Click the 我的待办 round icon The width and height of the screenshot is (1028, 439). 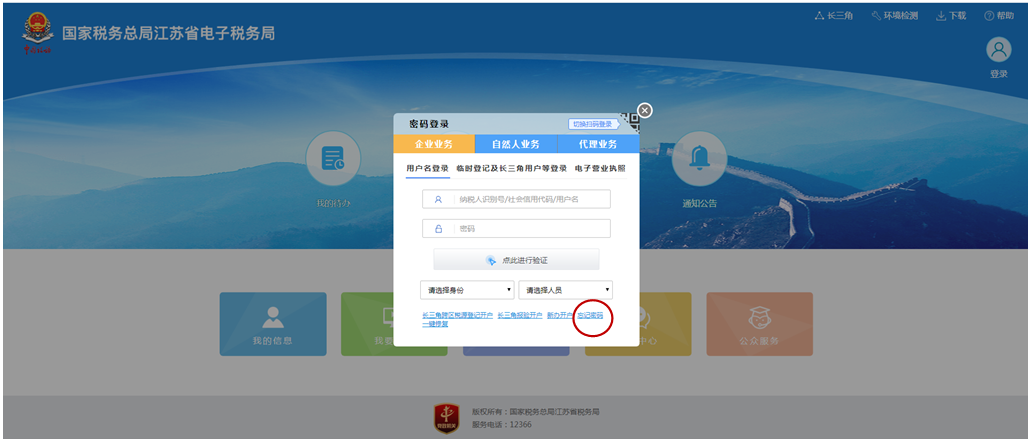point(333,159)
